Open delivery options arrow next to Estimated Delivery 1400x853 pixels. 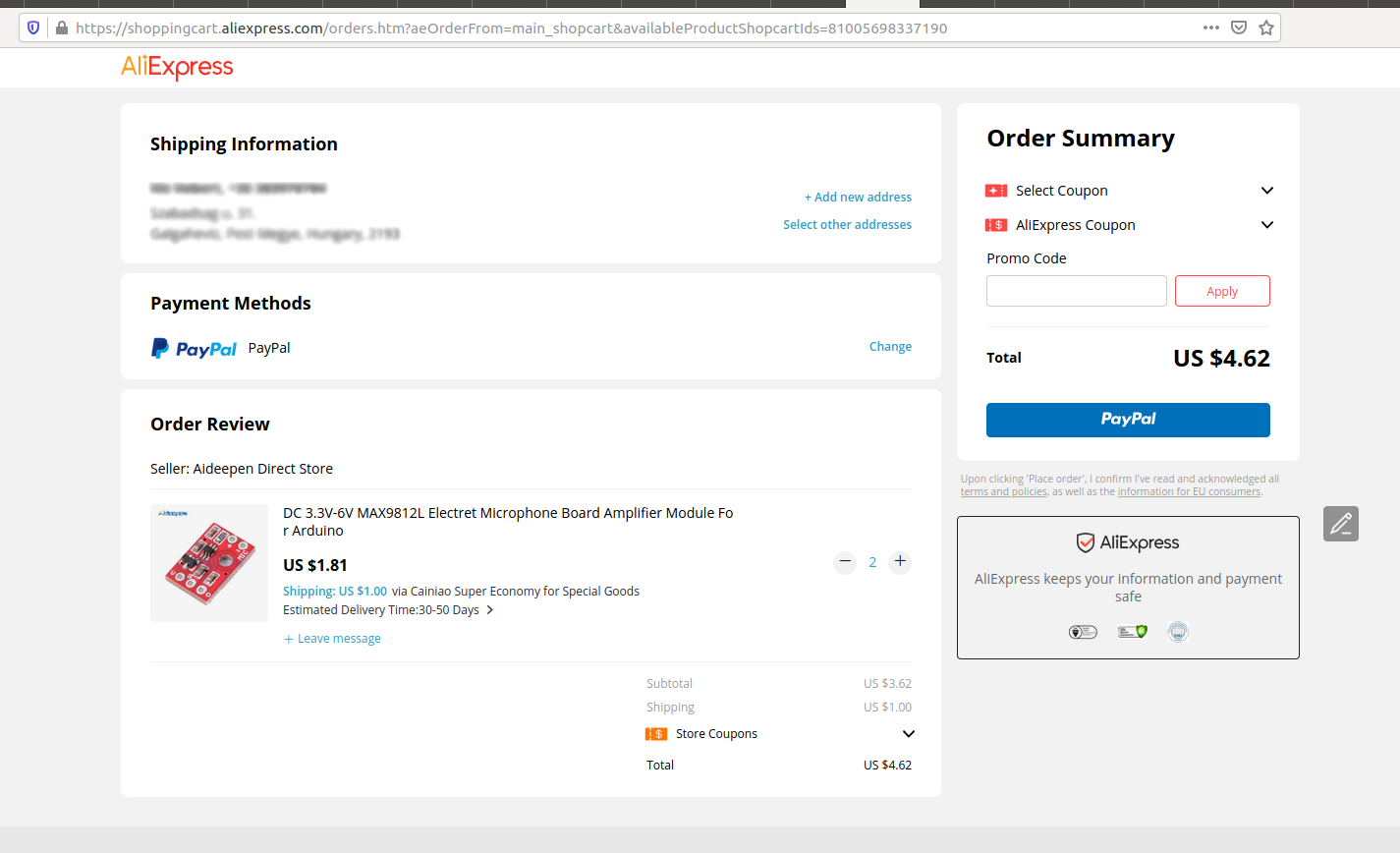coord(490,610)
